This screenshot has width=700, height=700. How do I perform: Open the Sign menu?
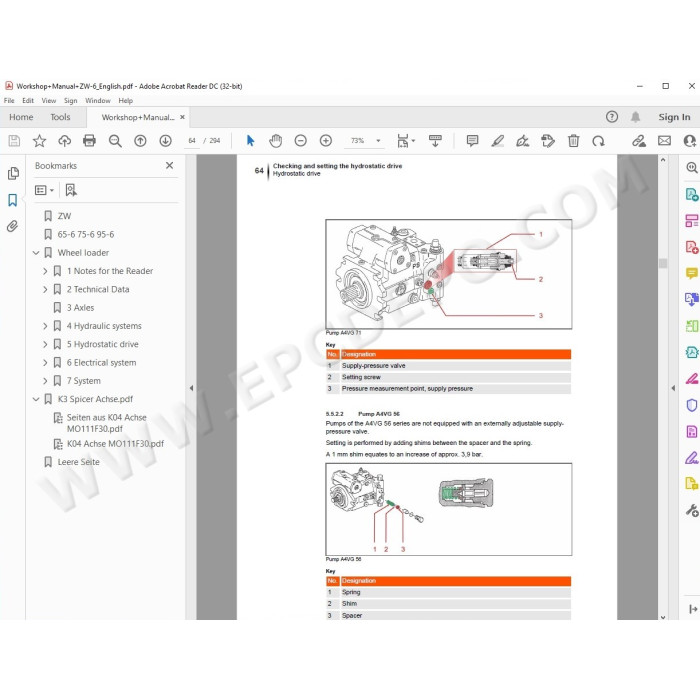71,101
